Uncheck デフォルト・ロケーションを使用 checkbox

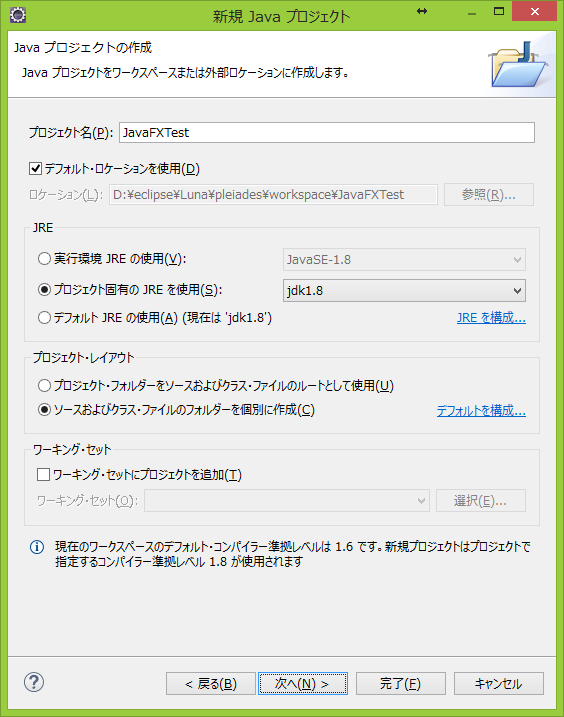pos(35,169)
